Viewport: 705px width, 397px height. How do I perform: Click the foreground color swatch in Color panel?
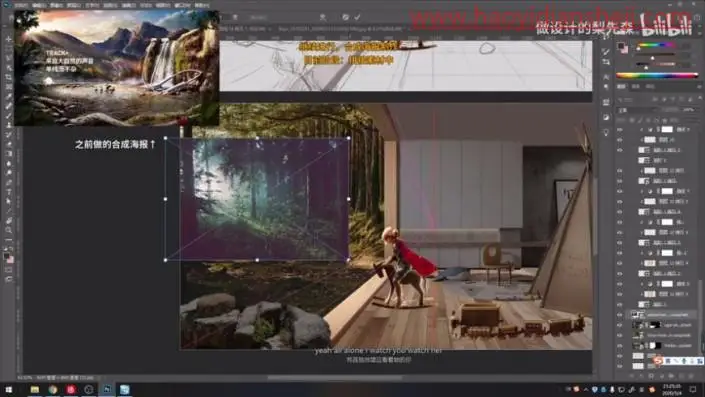[622, 46]
